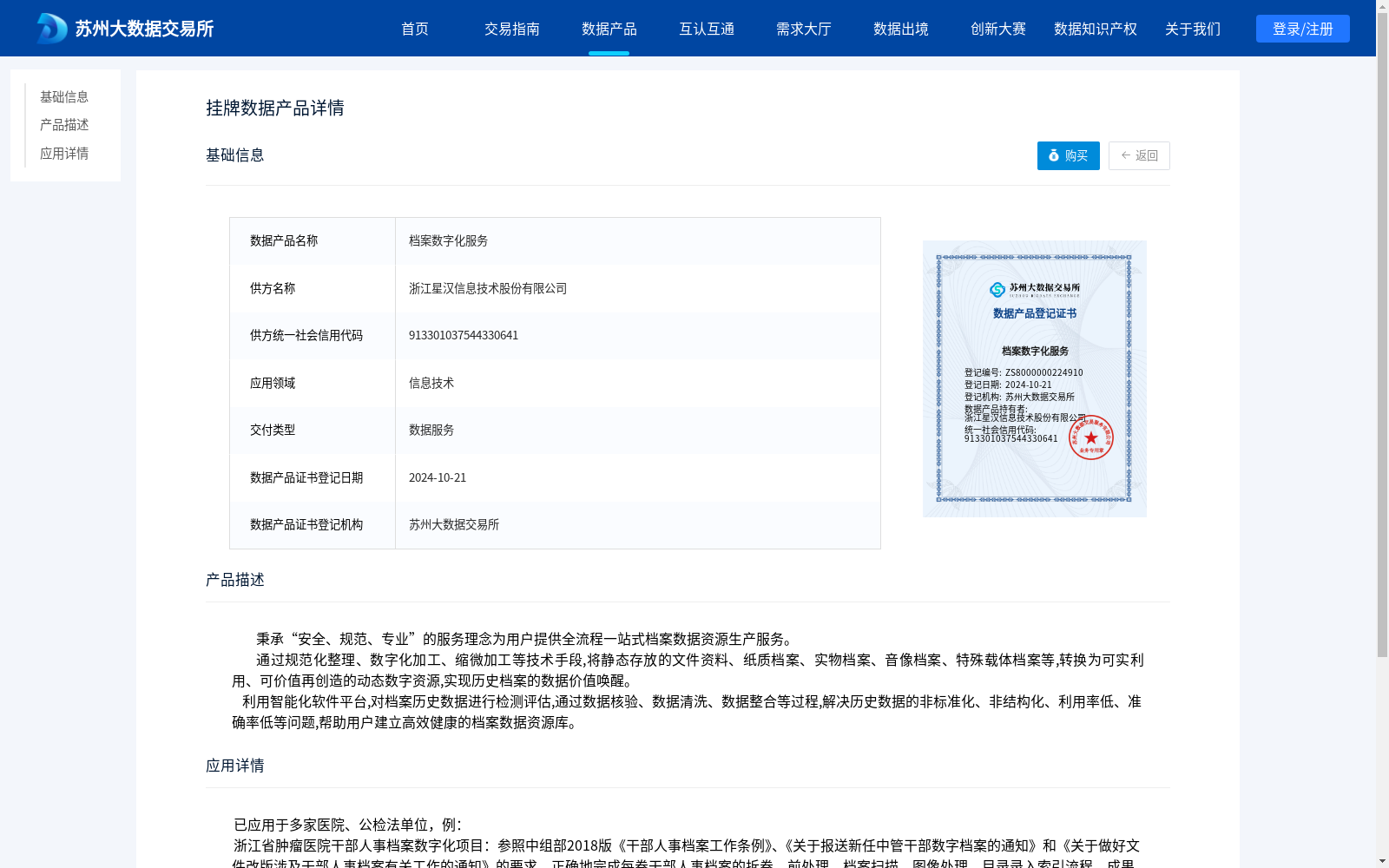
Task: Click the scrollbar up arrow
Action: pyautogui.click(x=1382, y=6)
